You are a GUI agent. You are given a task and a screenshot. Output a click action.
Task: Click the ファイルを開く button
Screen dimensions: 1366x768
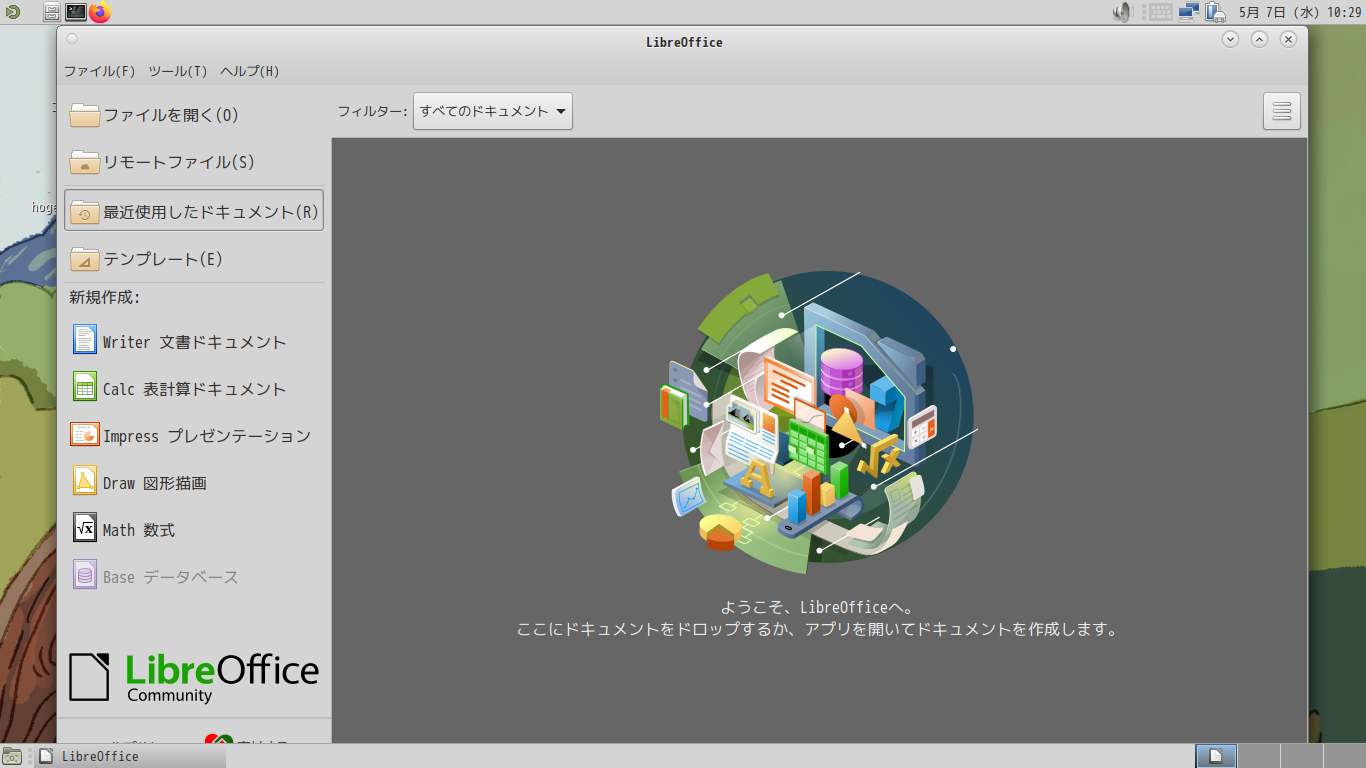click(x=170, y=115)
